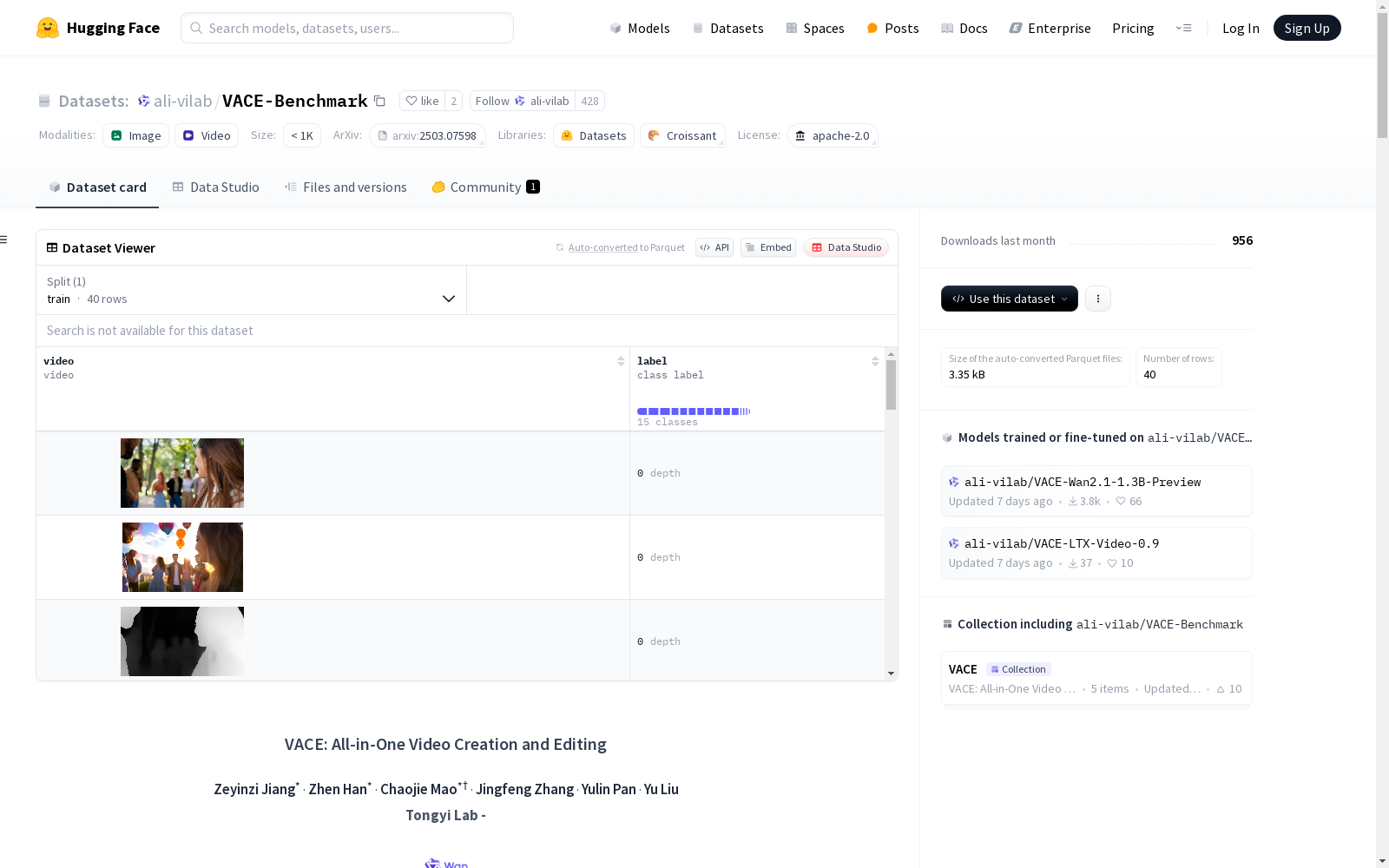Viewport: 1389px width, 868px height.
Task: Click the balloons video thumbnail
Action: click(x=182, y=557)
